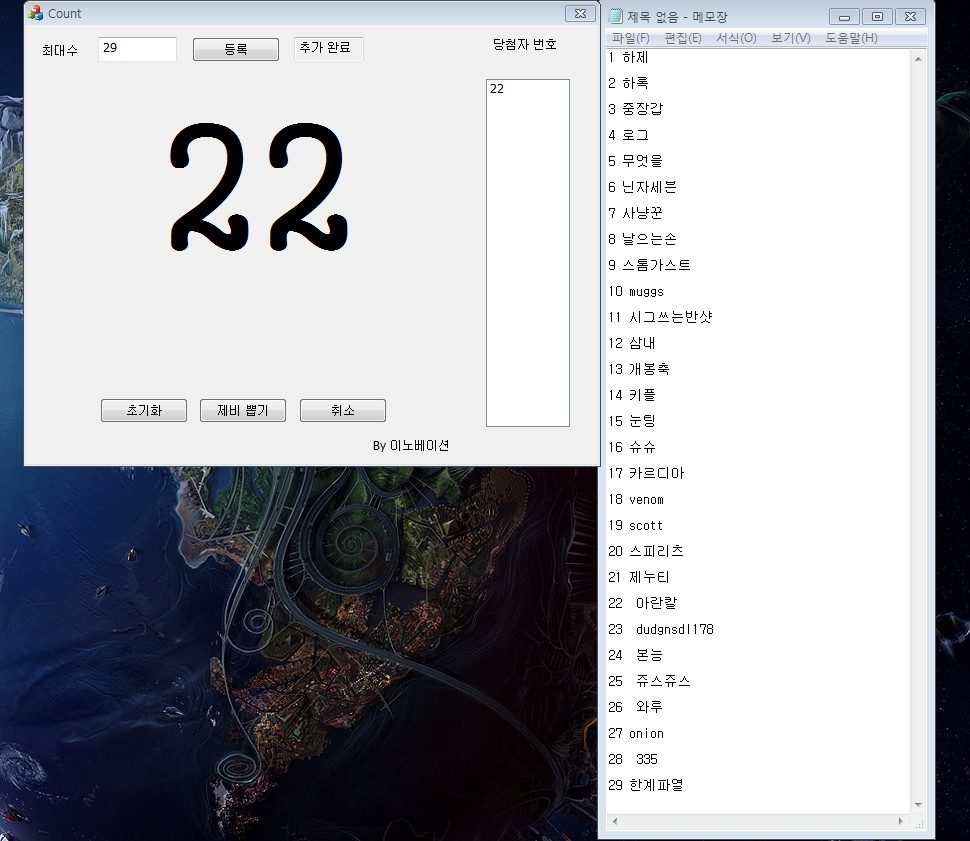This screenshot has width=970, height=841.
Task: Click the line '27 onion' in Notepad
Action: pyautogui.click(x=636, y=733)
